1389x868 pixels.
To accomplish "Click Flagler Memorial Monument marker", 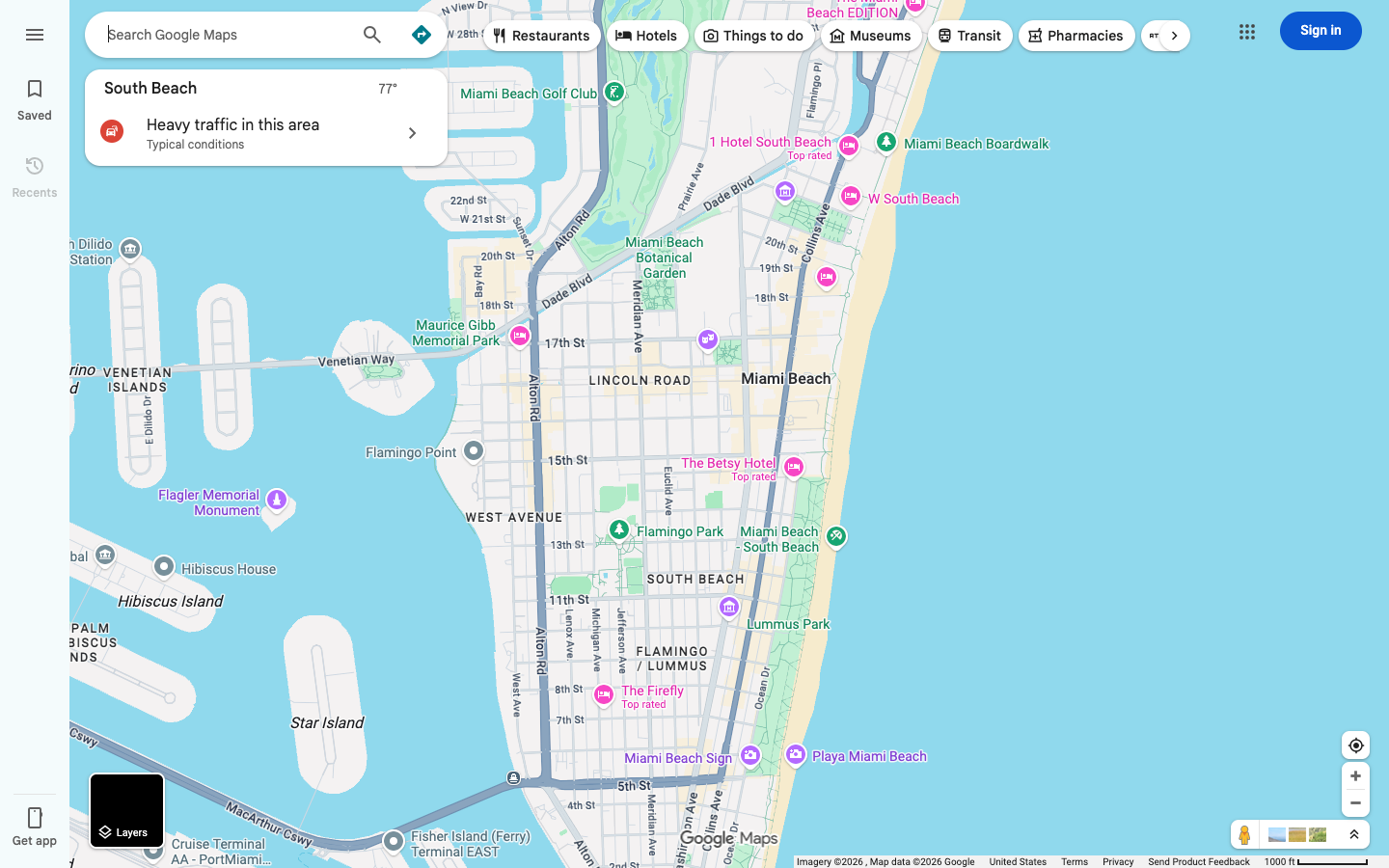I will 277,500.
